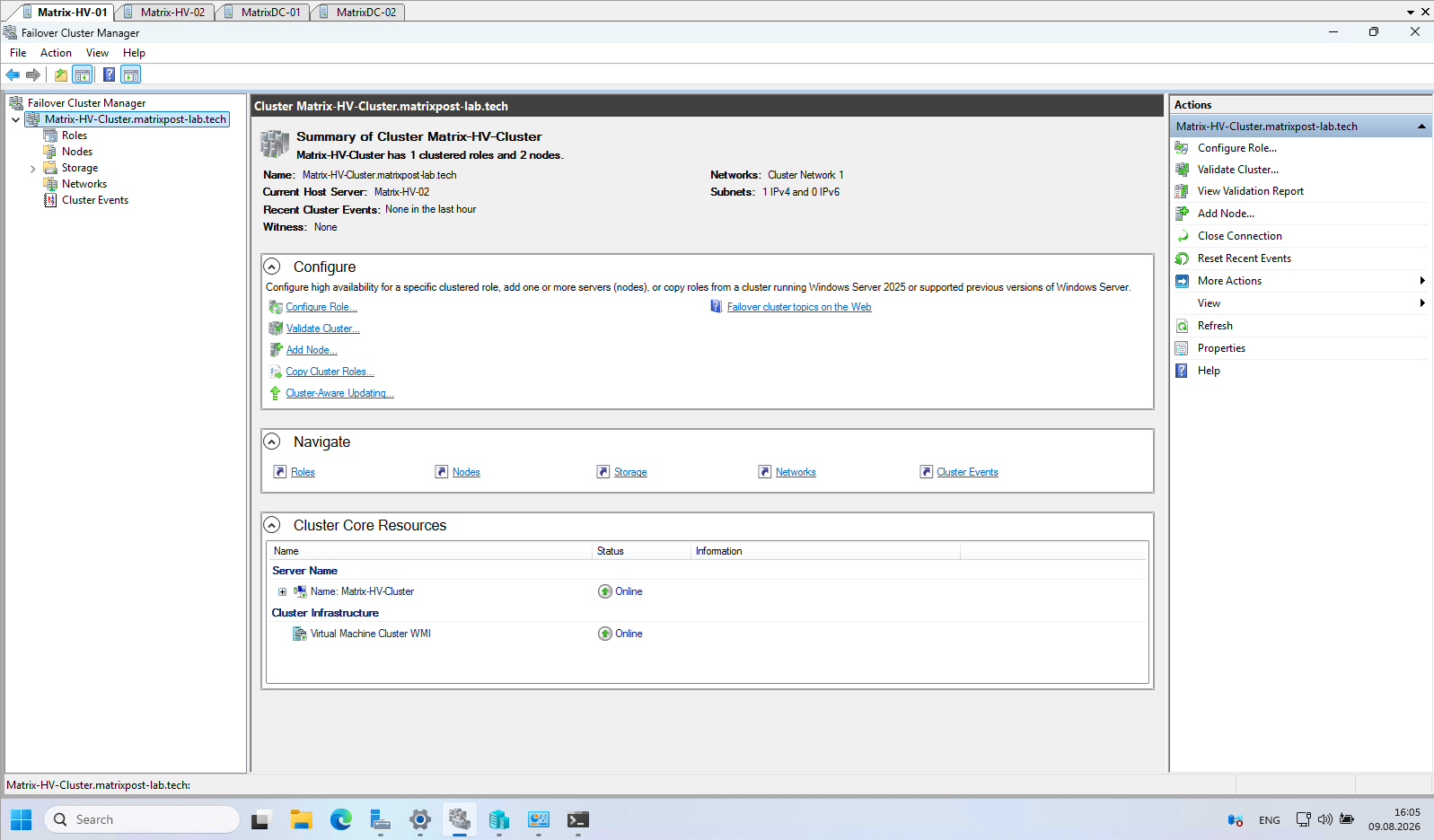Viewport: 1434px width, 840px height.
Task: Click the Configure Role link under Configure
Action: coord(321,307)
